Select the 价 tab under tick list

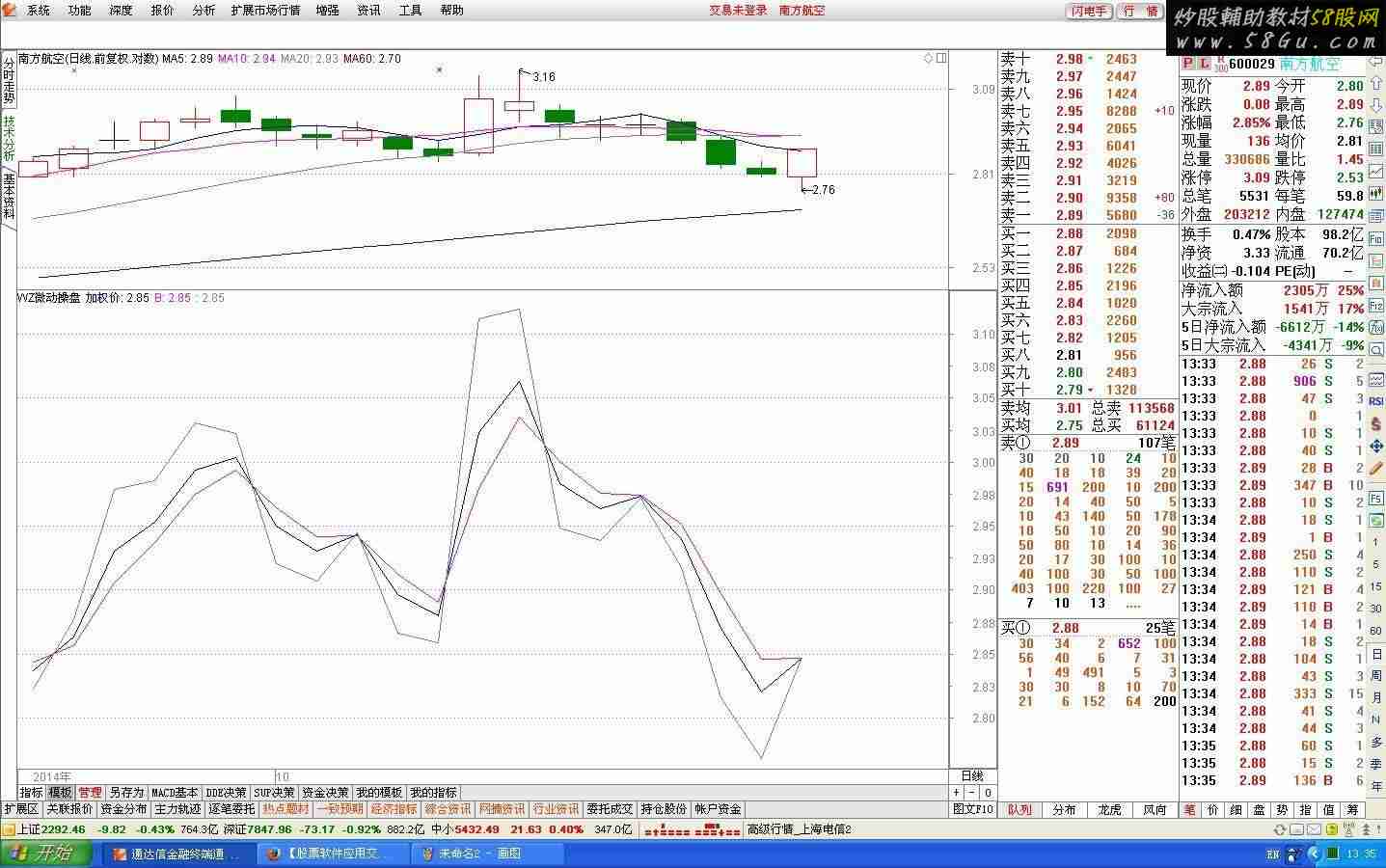(x=1213, y=810)
